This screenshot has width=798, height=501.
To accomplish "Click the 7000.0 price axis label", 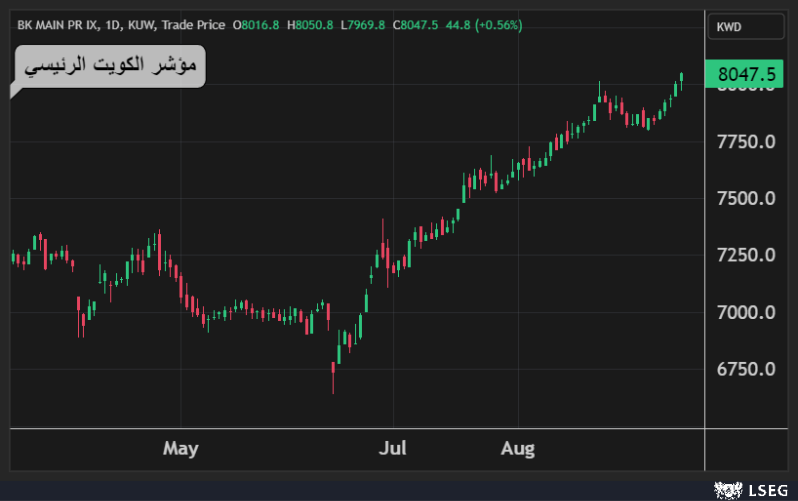I will (746, 313).
